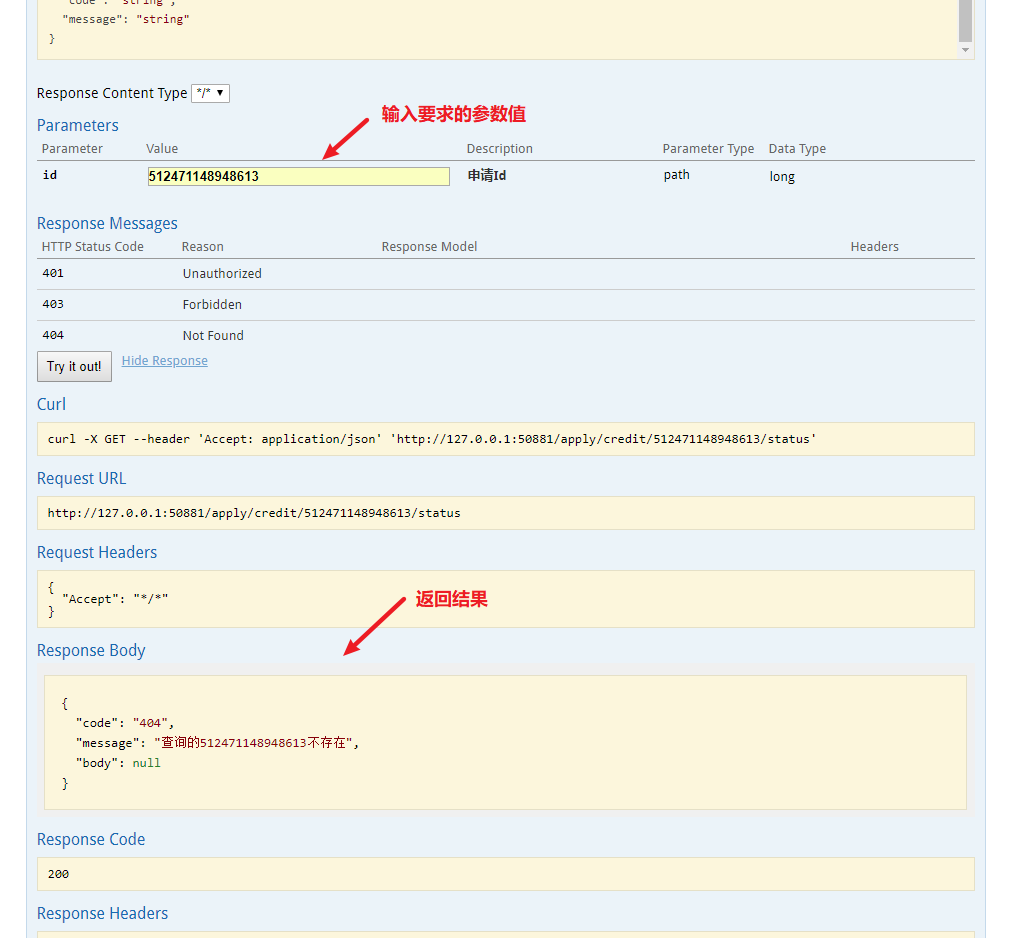Click the Response Messages section heading
Screen dimensions: 1012x938
[107, 223]
